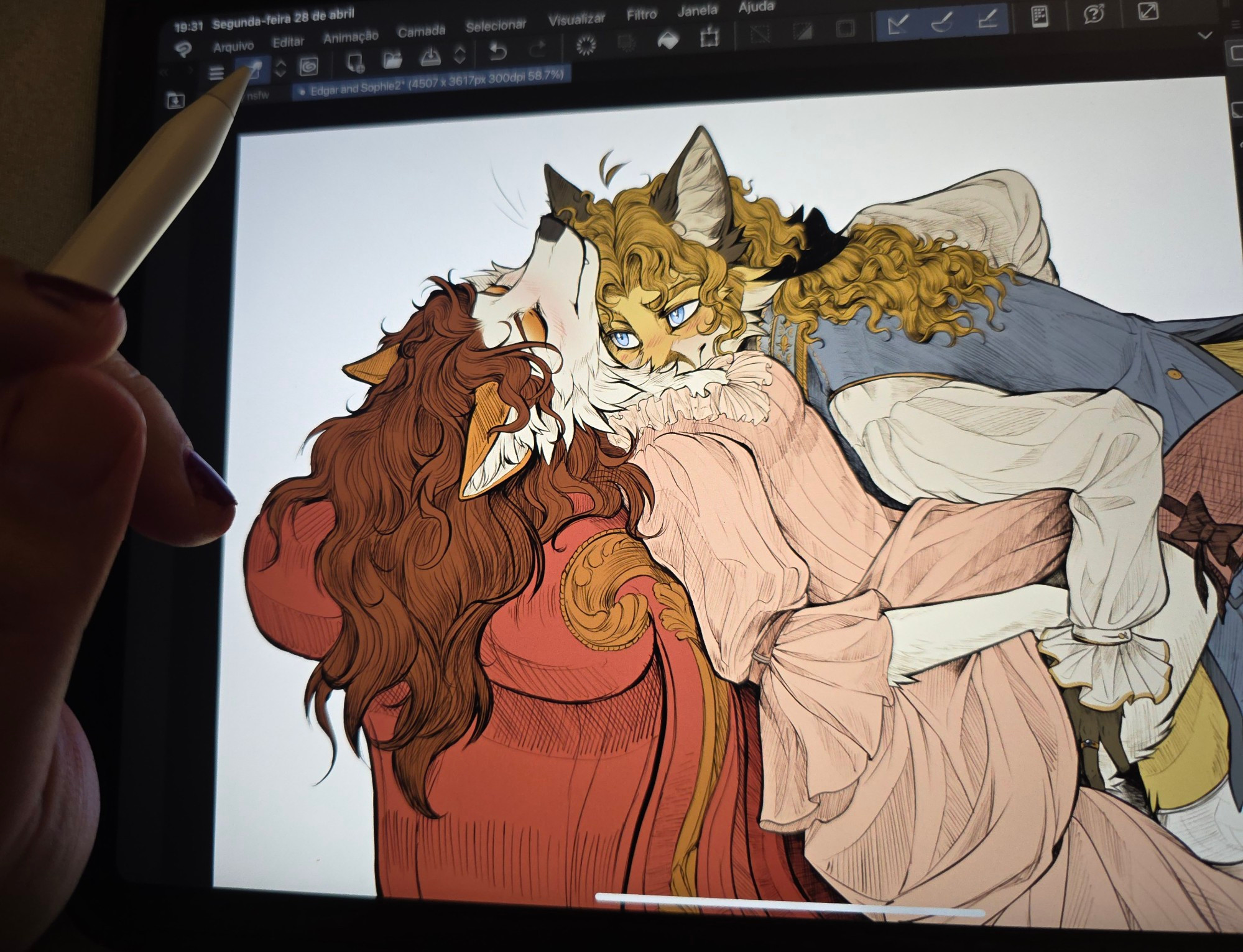The width and height of the screenshot is (1243, 952).
Task: Toggle the highlighted simple mode switch icon
Action: [x=252, y=70]
